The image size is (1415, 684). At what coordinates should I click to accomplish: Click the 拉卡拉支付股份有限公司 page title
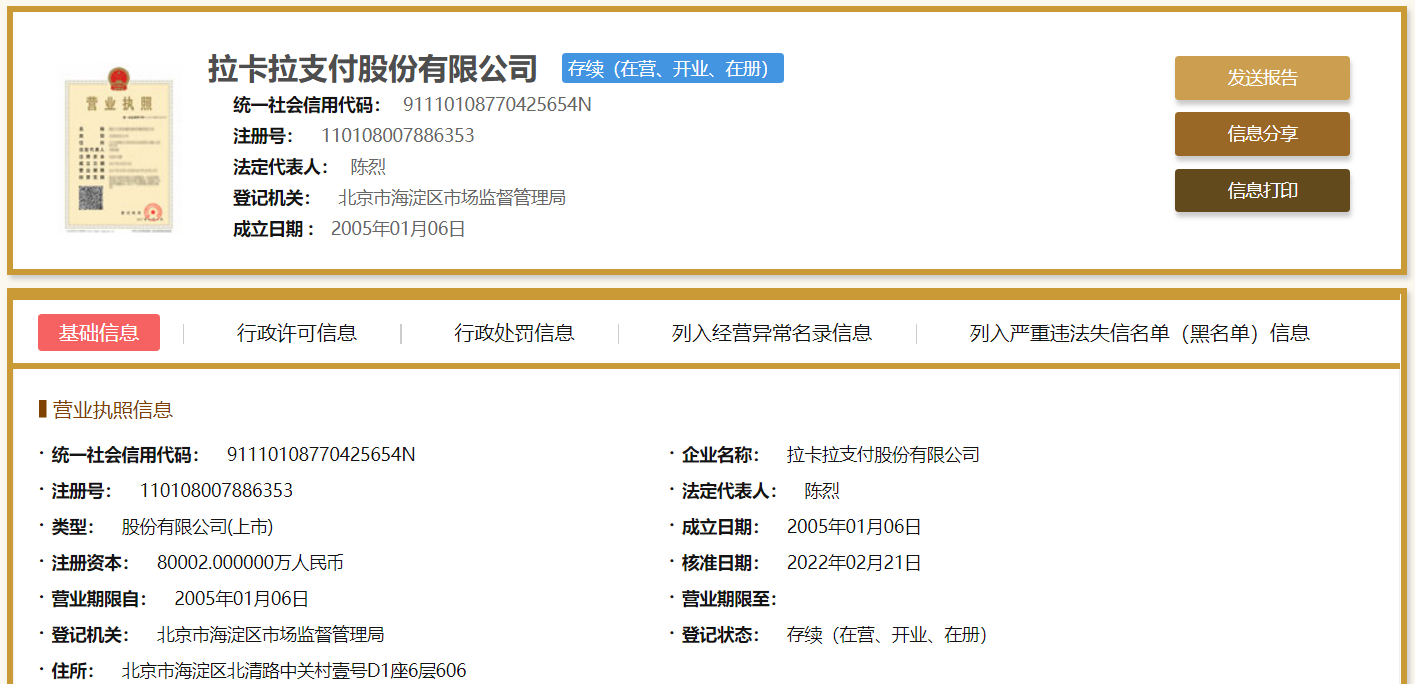click(x=373, y=69)
